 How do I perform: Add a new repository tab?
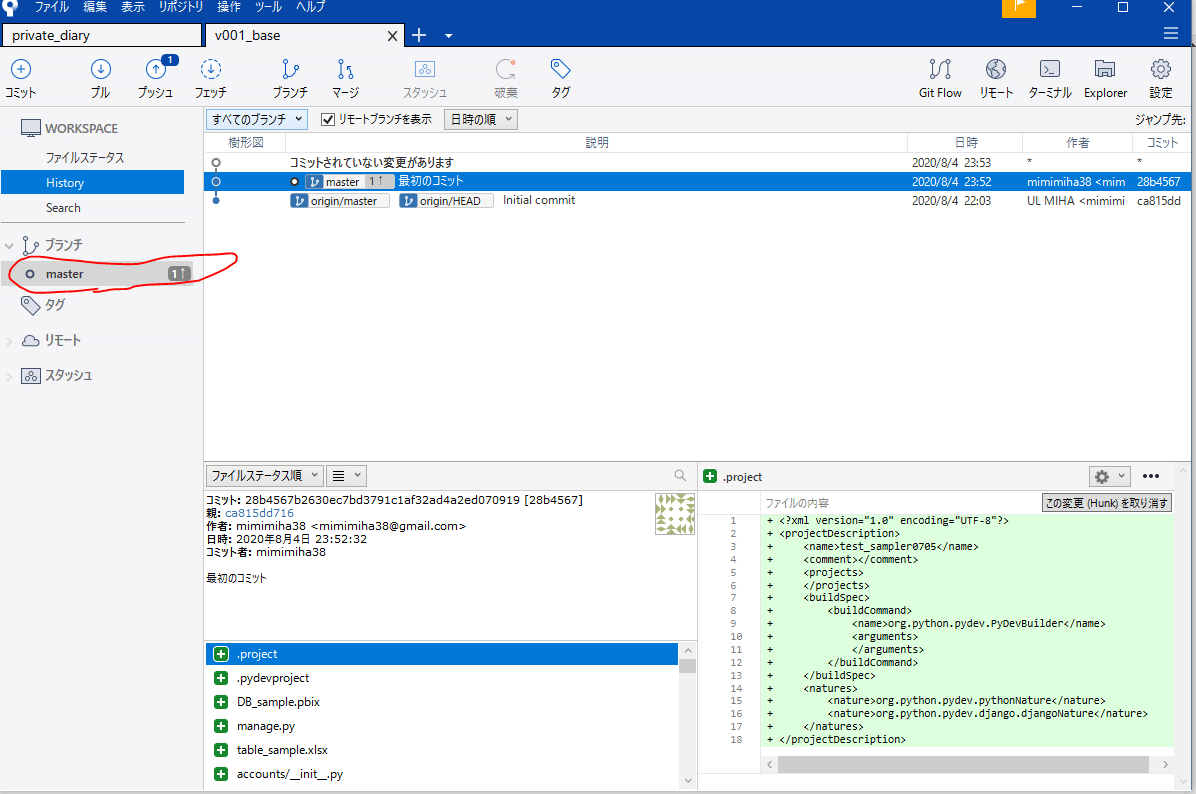[419, 35]
